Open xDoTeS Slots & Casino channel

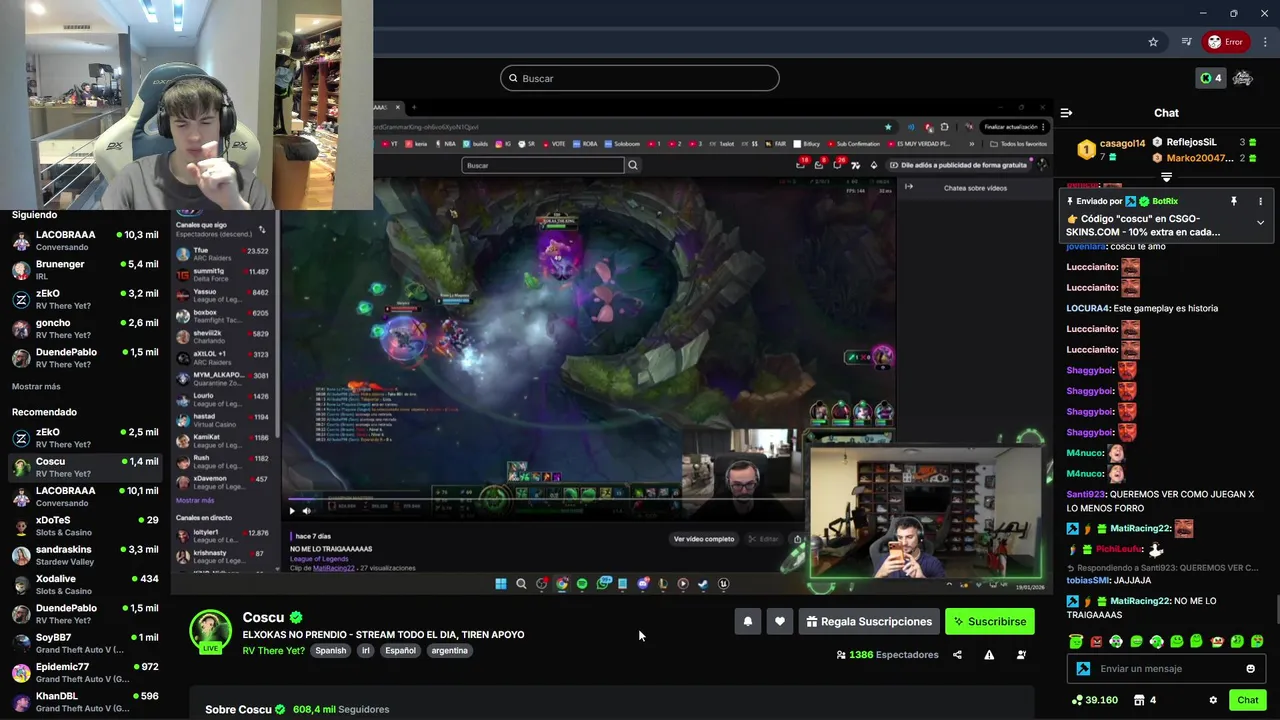pyautogui.click(x=85, y=526)
